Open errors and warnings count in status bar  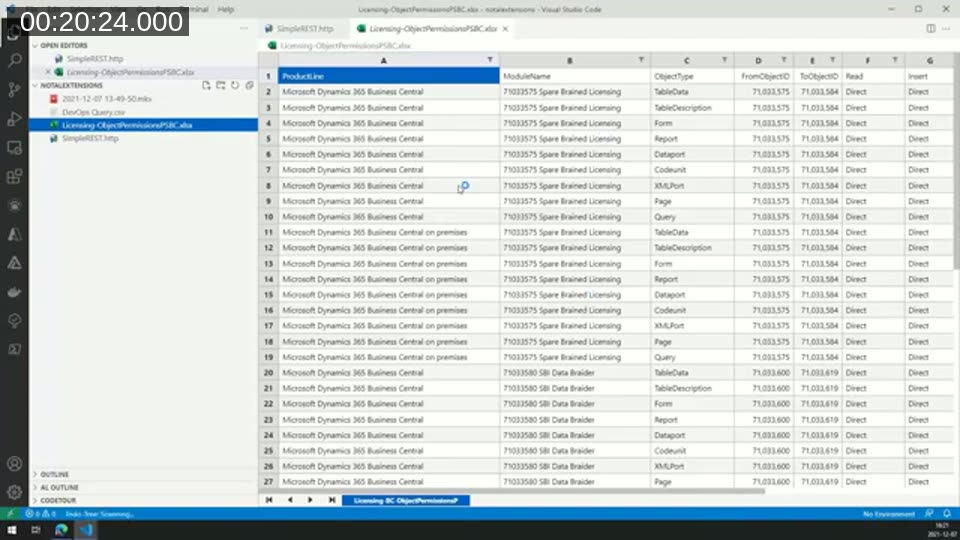click(x=40, y=514)
